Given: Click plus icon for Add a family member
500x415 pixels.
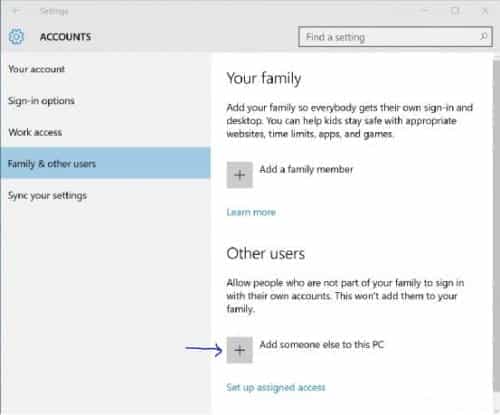Looking at the screenshot, I should pos(239,175).
